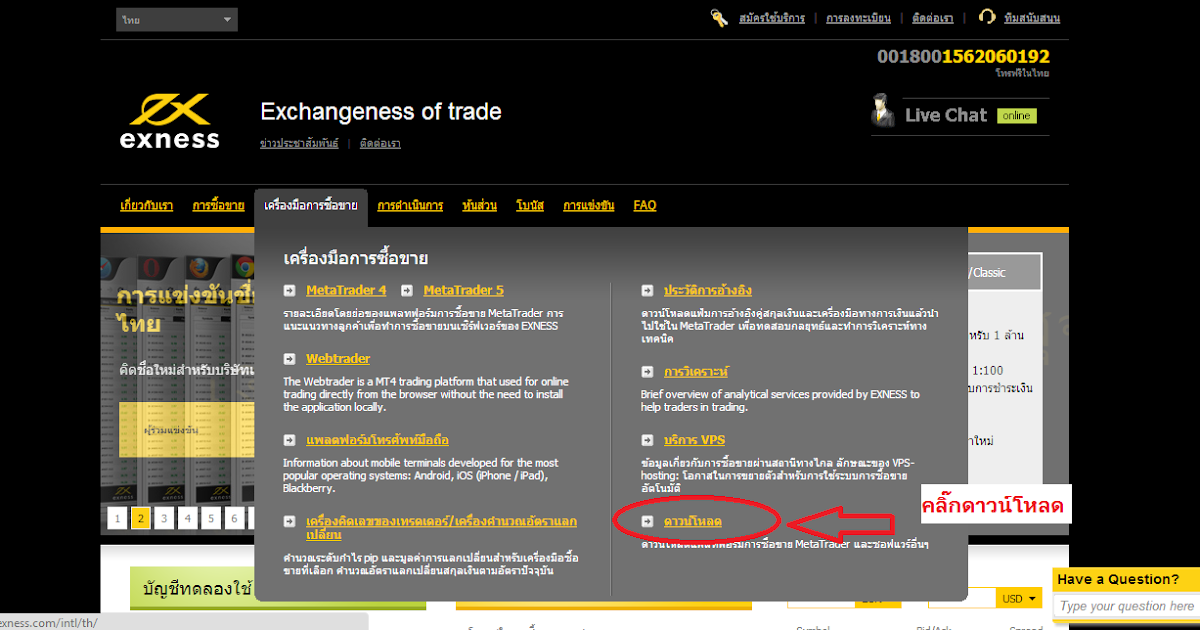Screen dimensions: 1200x630
Task: Click the บัญชีทดลองใช้ demo account heading
Action: pos(197,588)
